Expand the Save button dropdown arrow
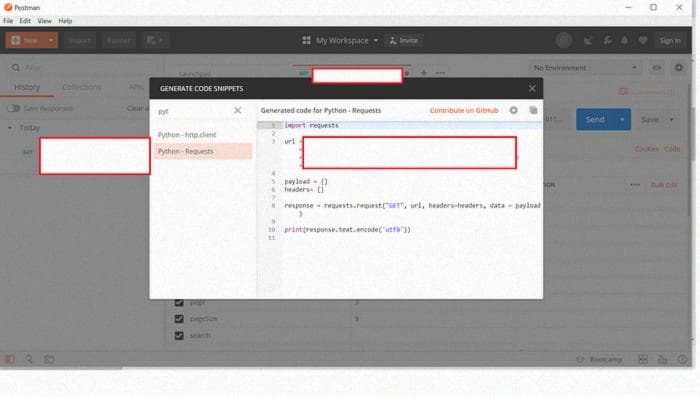 (x=671, y=119)
